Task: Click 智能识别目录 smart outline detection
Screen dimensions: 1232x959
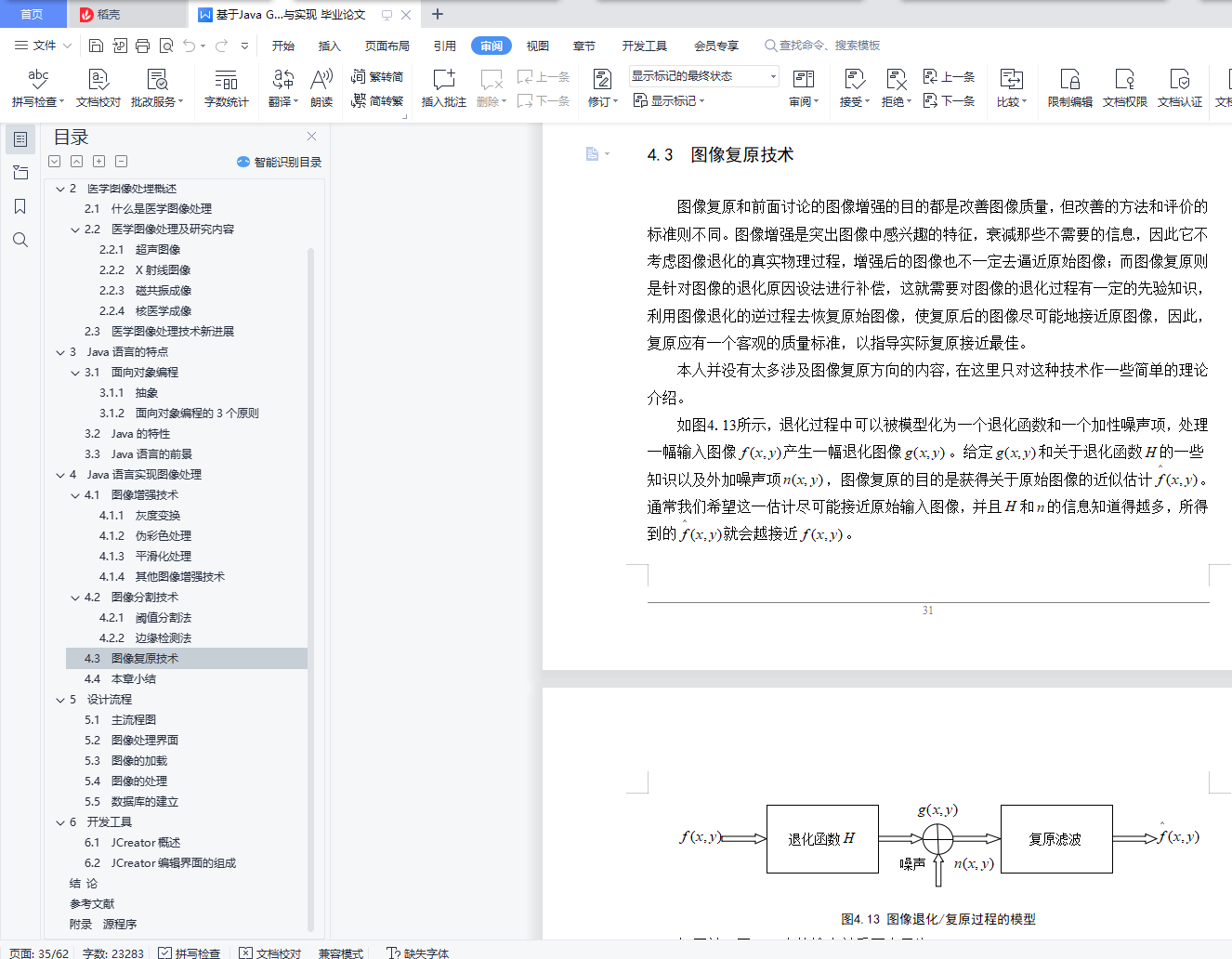Action: 280,162
